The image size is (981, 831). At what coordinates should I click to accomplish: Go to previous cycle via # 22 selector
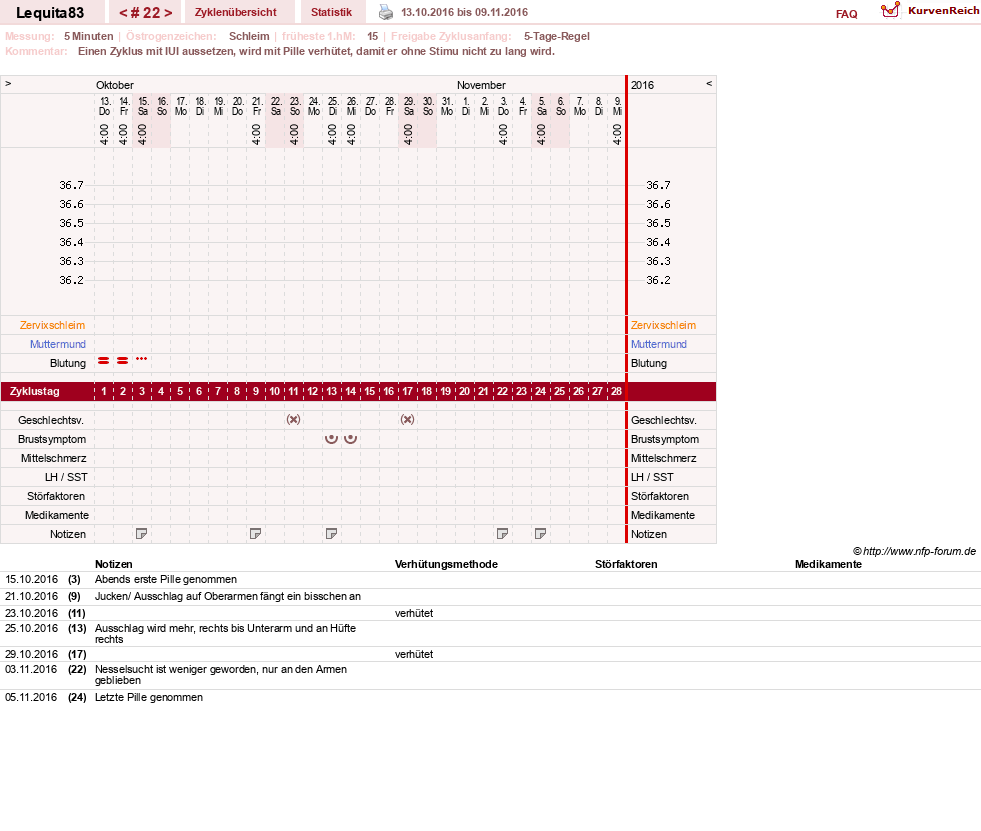pos(123,13)
